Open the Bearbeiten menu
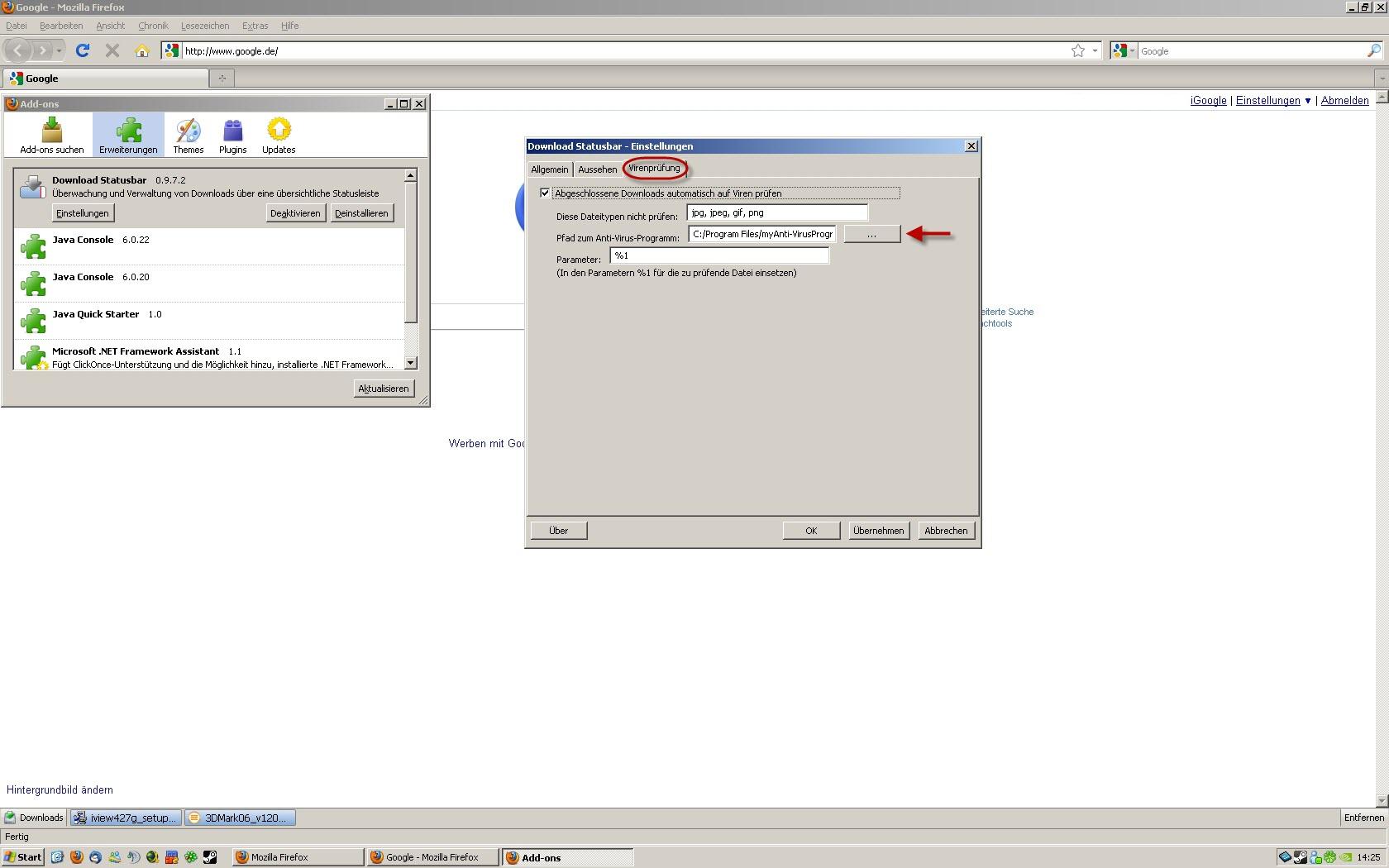Screen dimensions: 1389x868 point(61,26)
